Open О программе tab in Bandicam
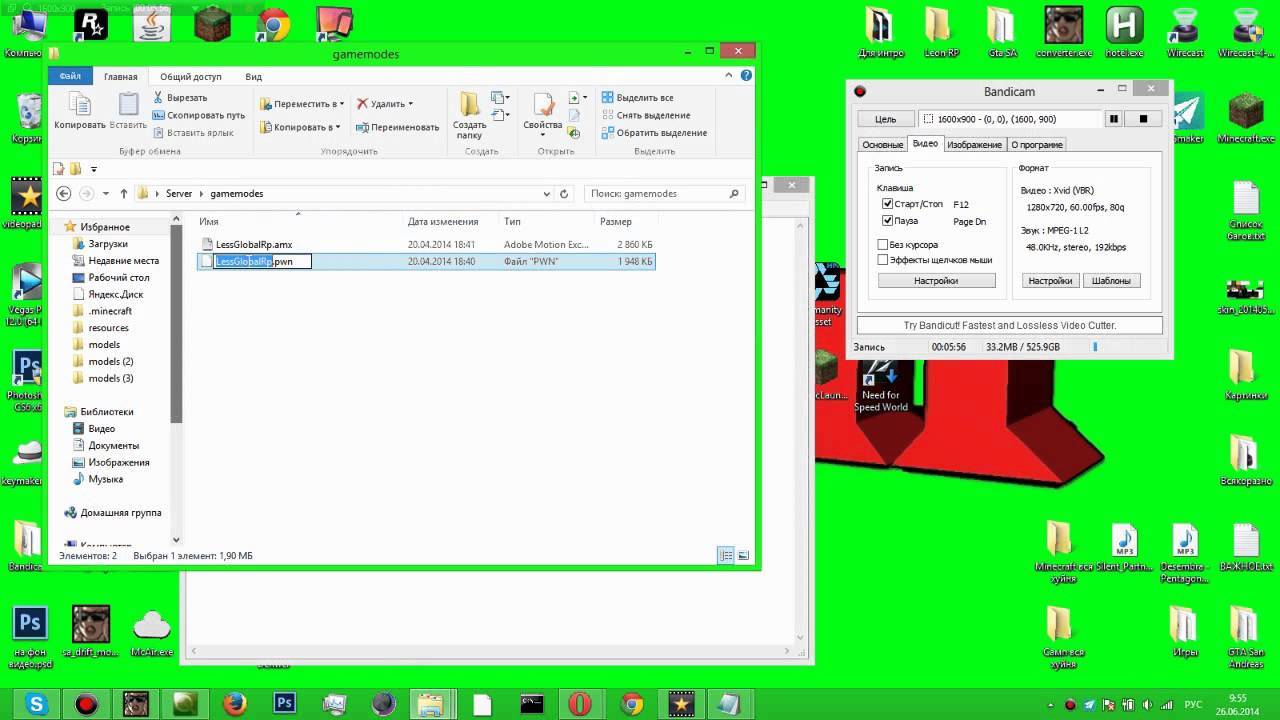1280x720 pixels. 1036,145
